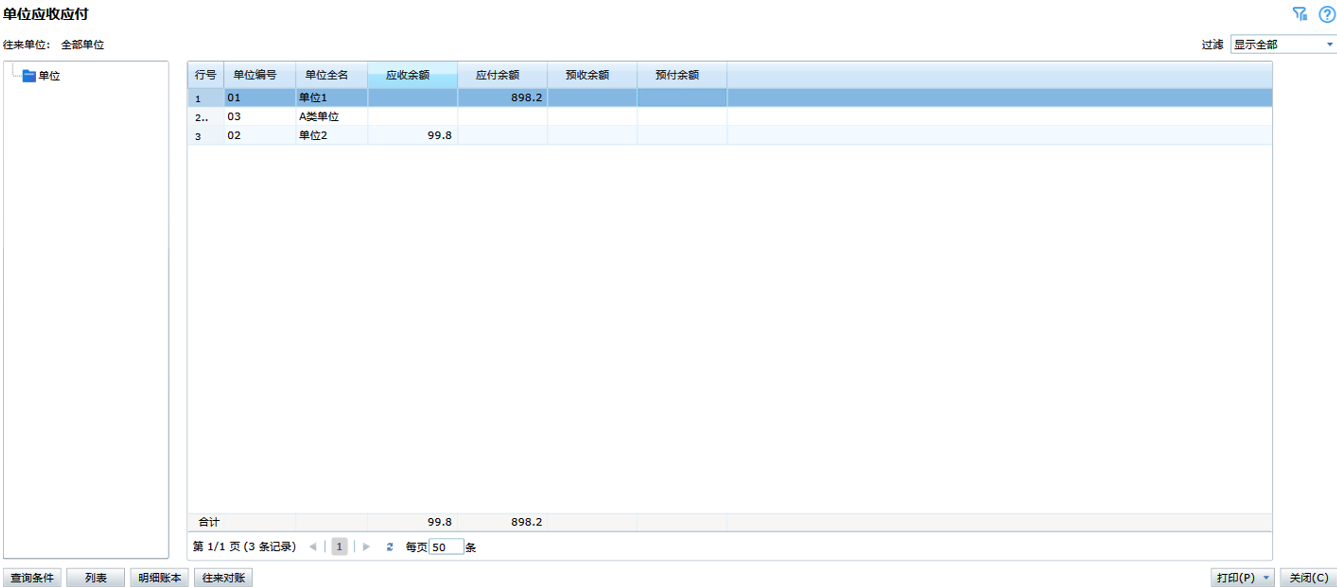Click the 应收余额 column header
1337x587 pixels.
[x=412, y=75]
